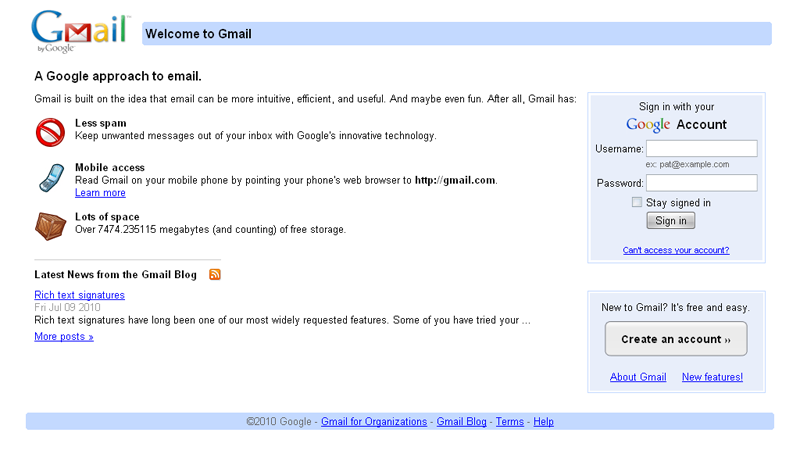
Task: Go to Gmail for Organizations footer link
Action: click(374, 422)
